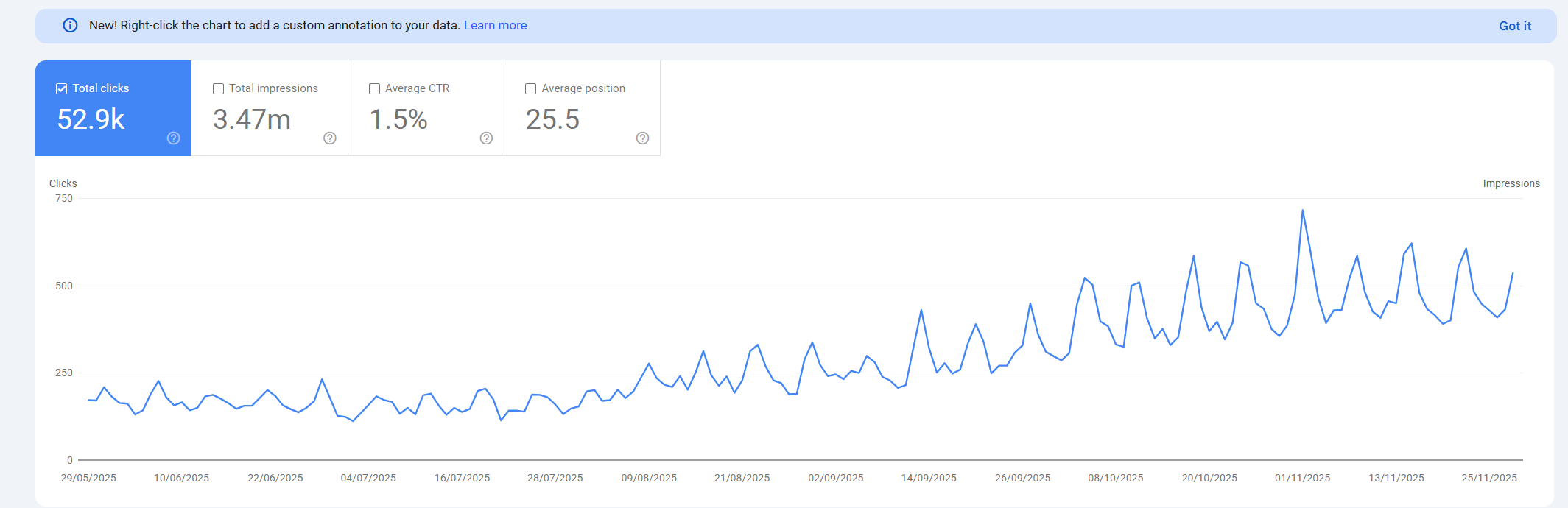Open help icon on Total impressions card
This screenshot has width=1568, height=508.
click(x=330, y=138)
